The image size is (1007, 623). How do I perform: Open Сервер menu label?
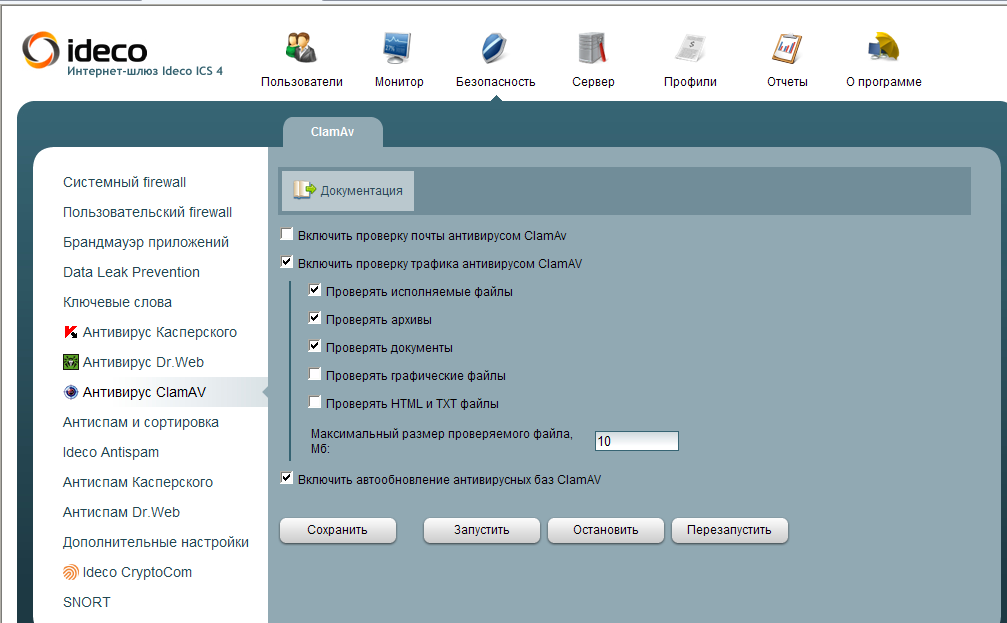click(593, 82)
